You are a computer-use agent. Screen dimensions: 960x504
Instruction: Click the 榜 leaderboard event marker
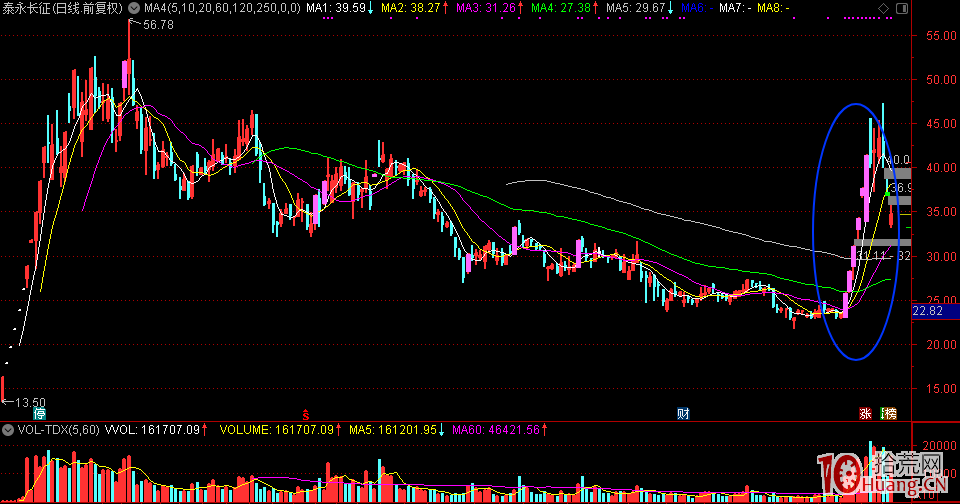click(x=889, y=414)
